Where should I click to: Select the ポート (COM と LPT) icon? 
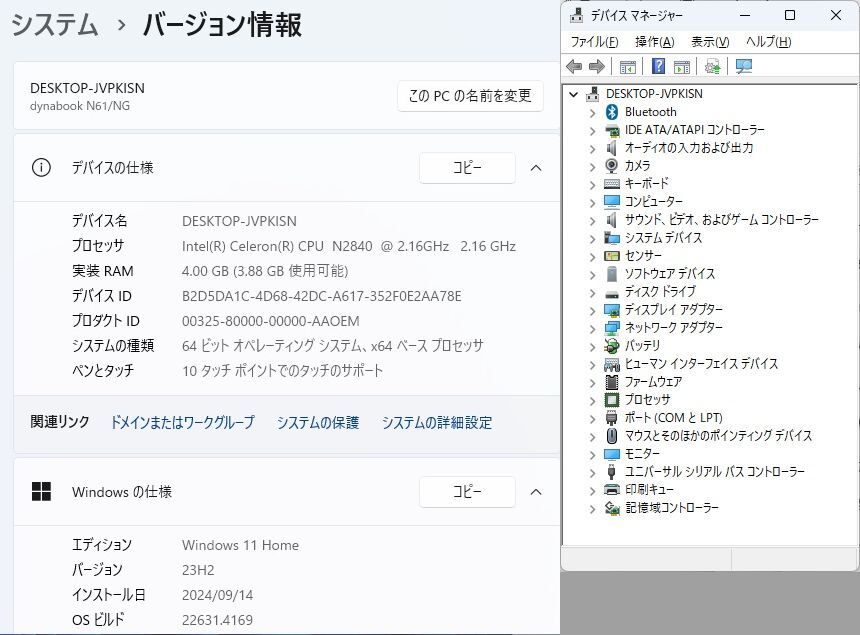(x=612, y=418)
